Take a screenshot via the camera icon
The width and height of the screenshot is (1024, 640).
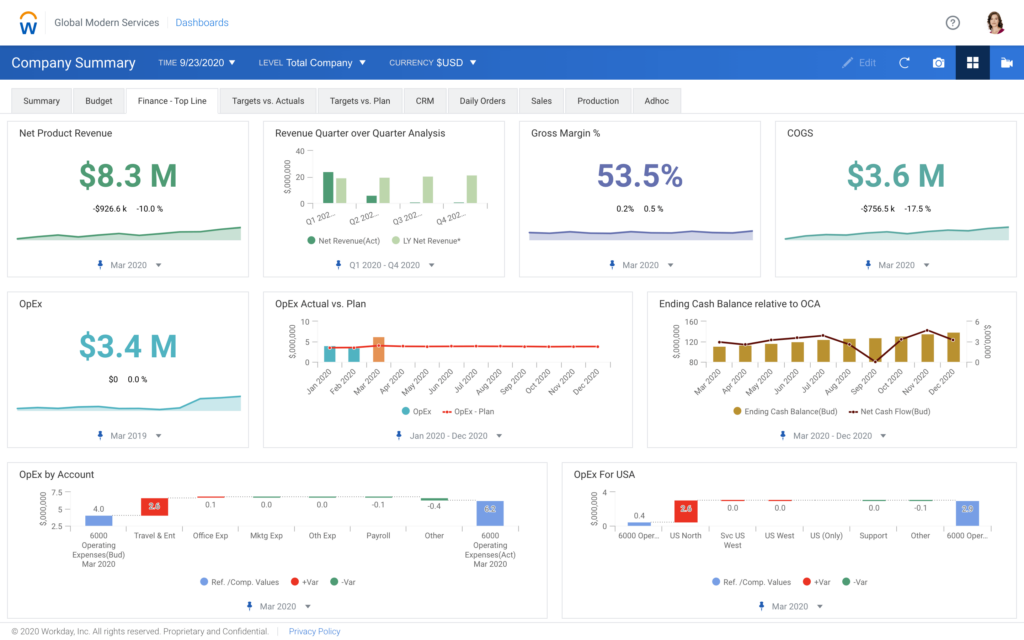(x=938, y=62)
